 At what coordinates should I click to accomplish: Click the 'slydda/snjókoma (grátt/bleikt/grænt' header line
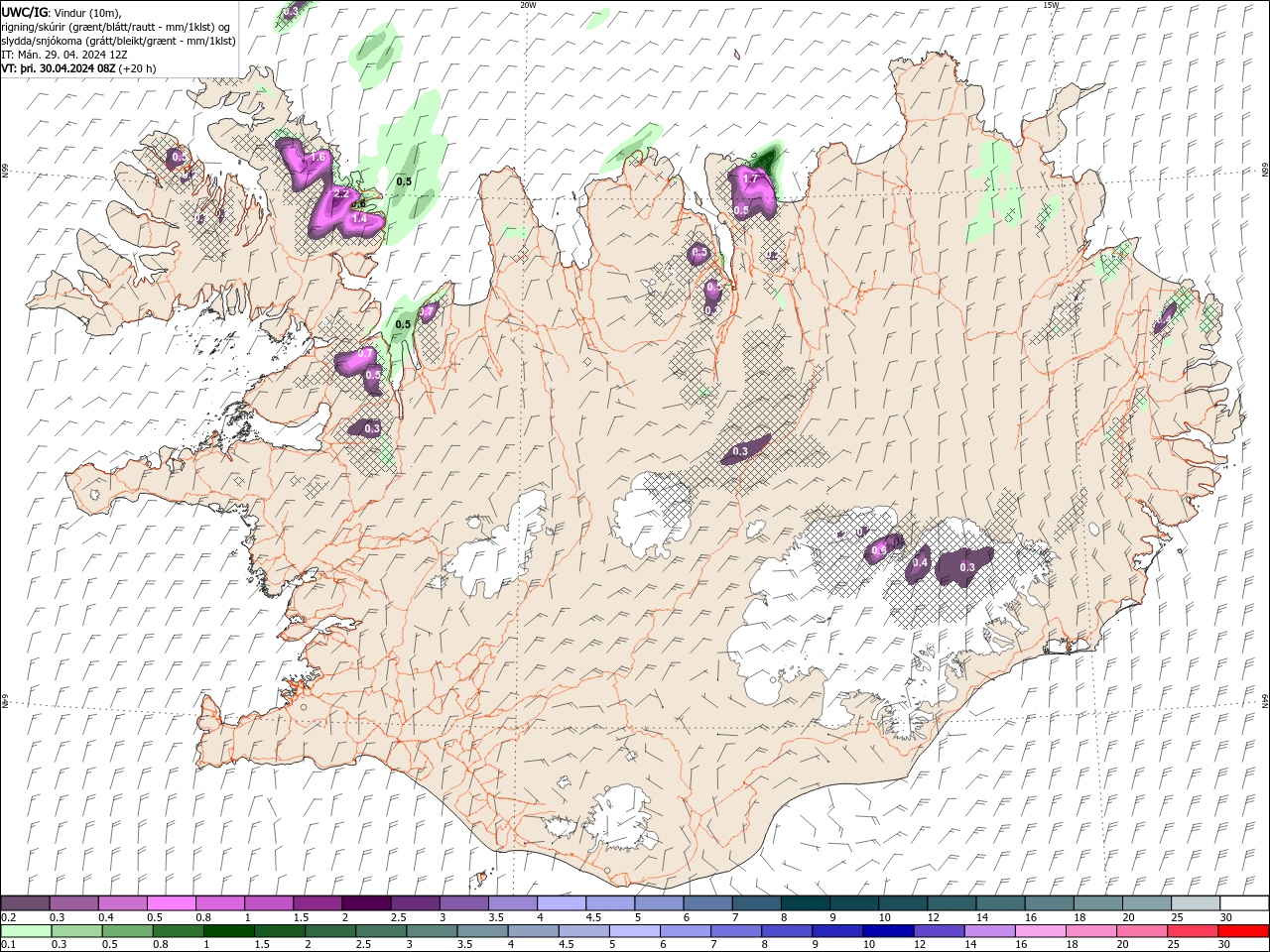tap(119, 41)
